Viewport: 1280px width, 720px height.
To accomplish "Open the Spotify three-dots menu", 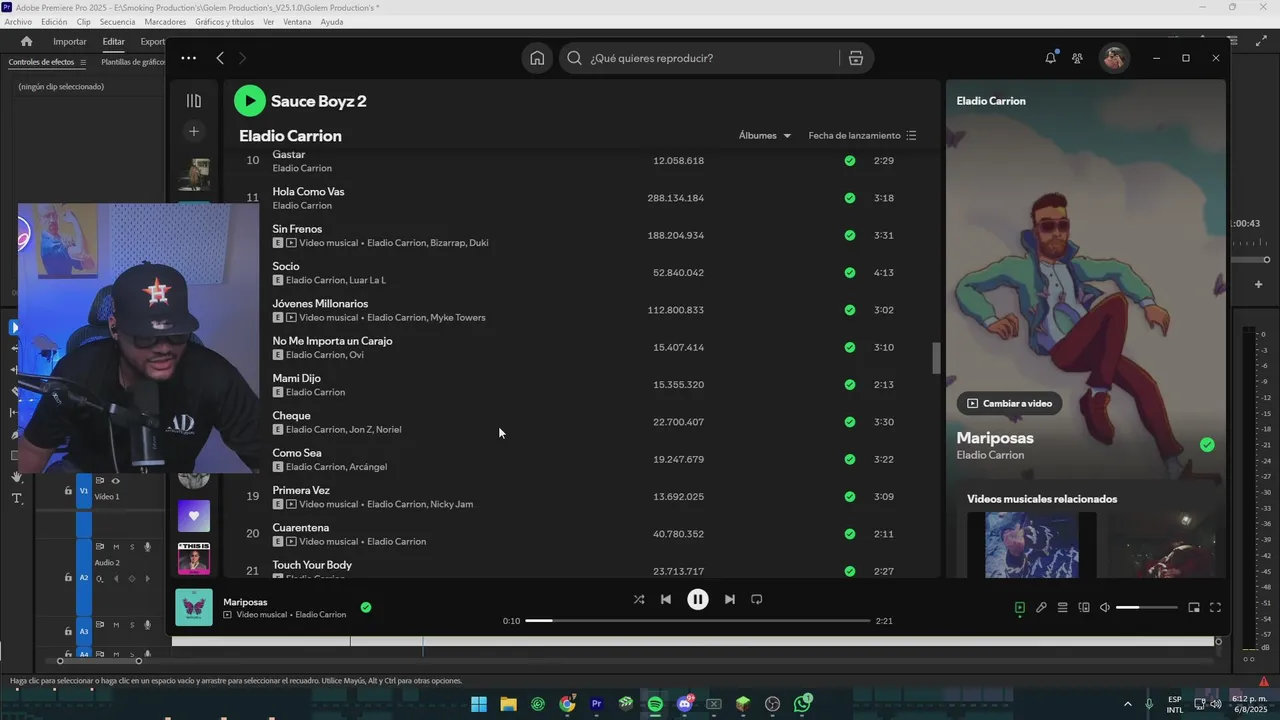I will coord(188,58).
